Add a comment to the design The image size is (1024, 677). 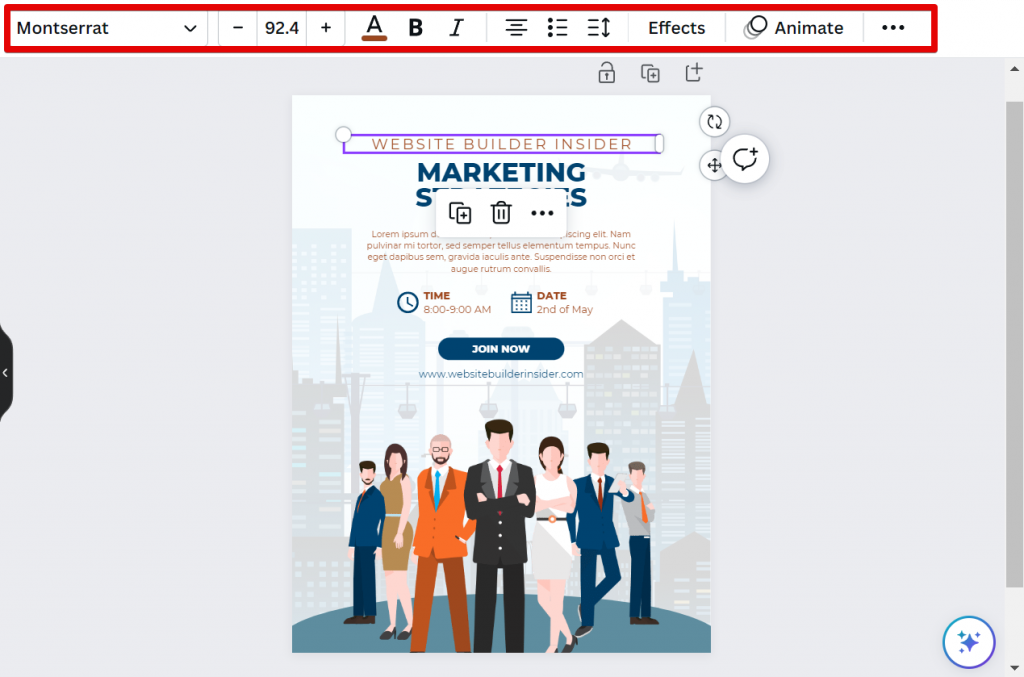coord(745,159)
